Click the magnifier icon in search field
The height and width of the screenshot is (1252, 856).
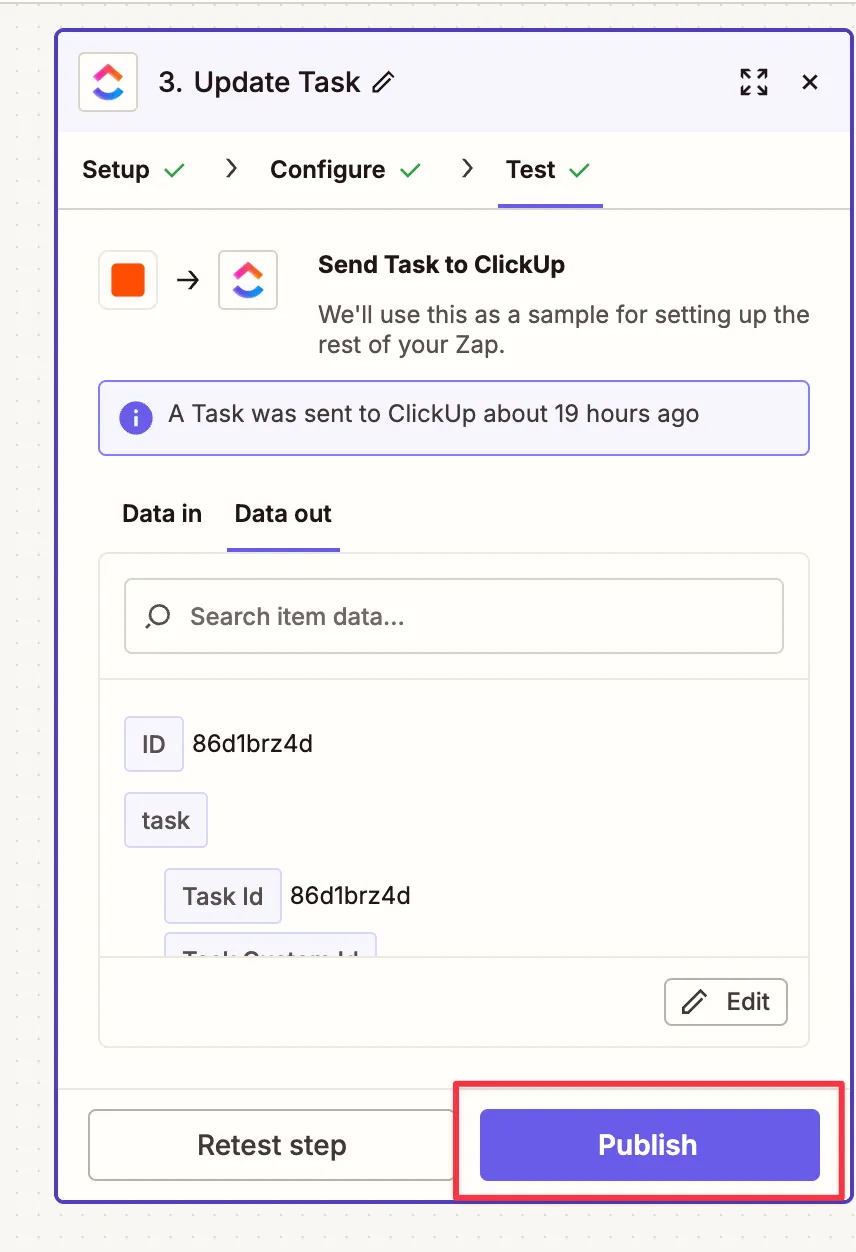(x=158, y=616)
